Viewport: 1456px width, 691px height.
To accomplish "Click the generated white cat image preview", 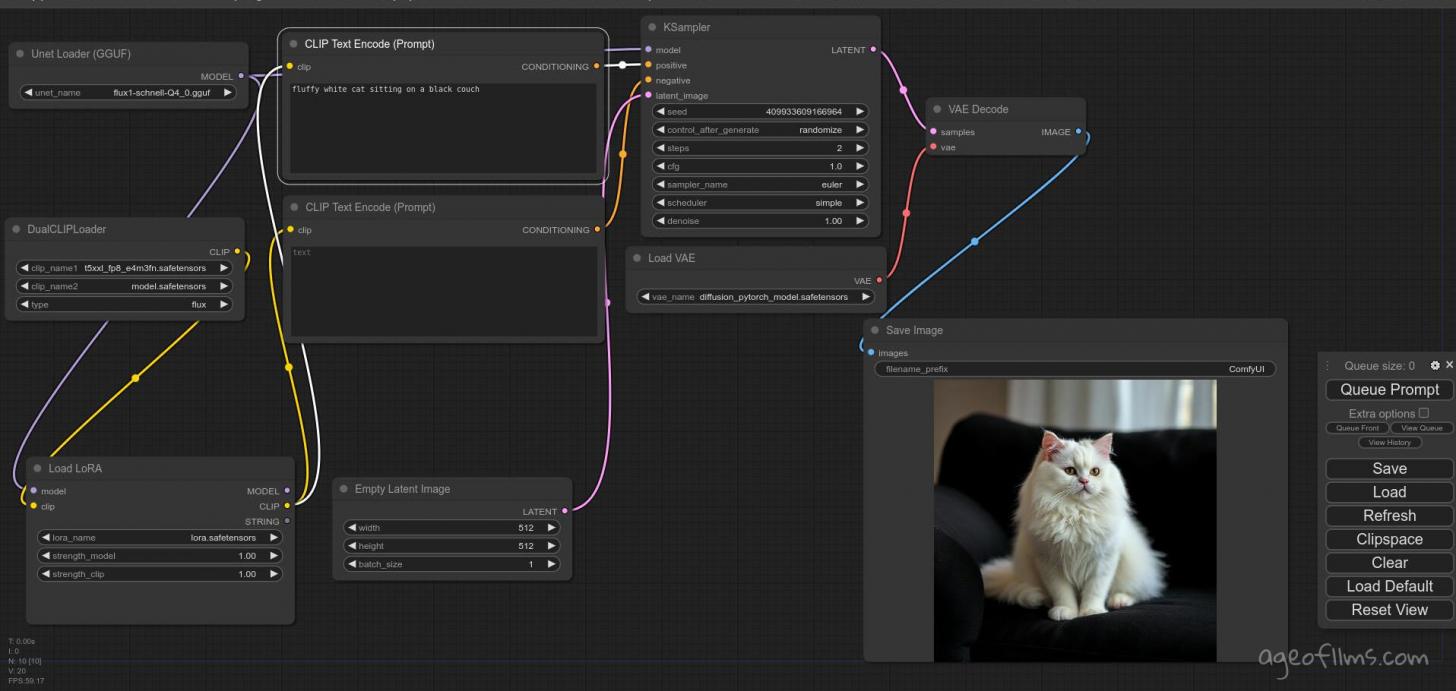I will [x=1075, y=520].
